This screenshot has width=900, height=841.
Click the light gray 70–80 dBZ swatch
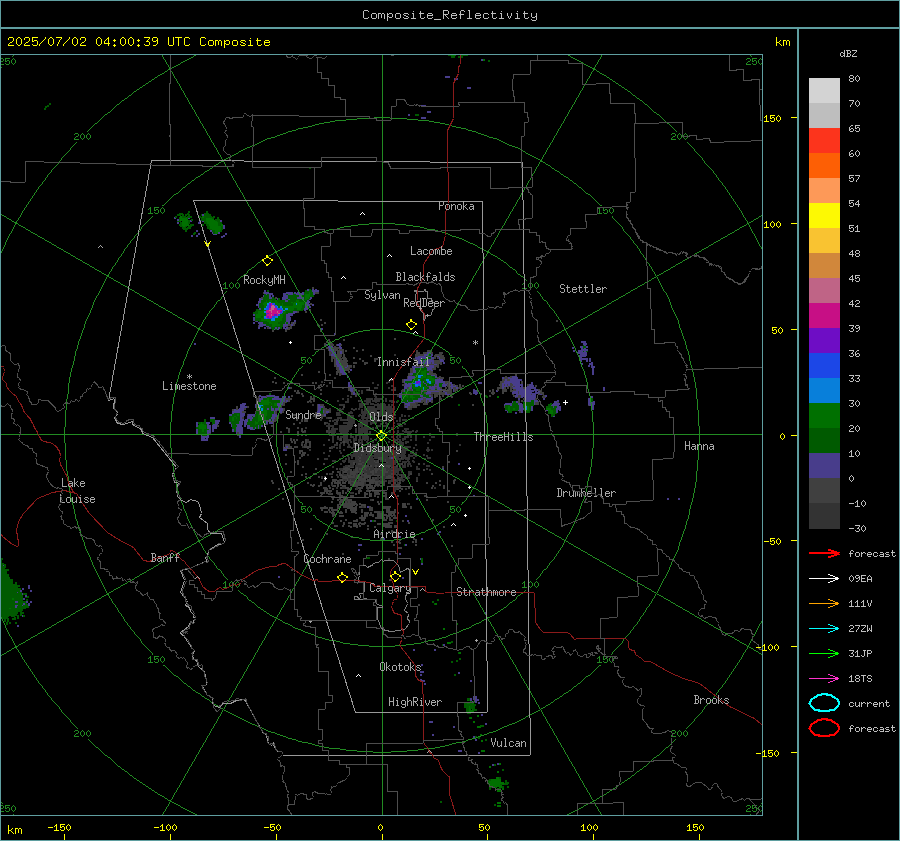824,91
